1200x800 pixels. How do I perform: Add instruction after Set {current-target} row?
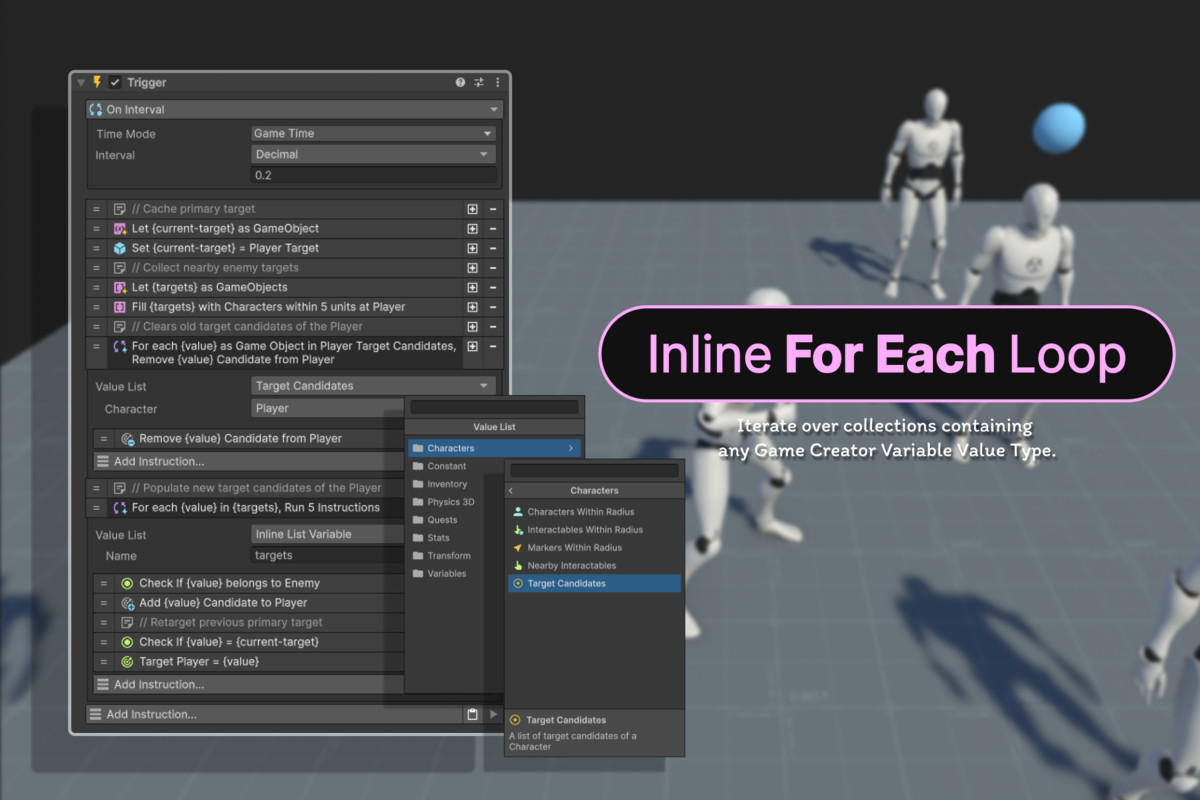coord(472,248)
